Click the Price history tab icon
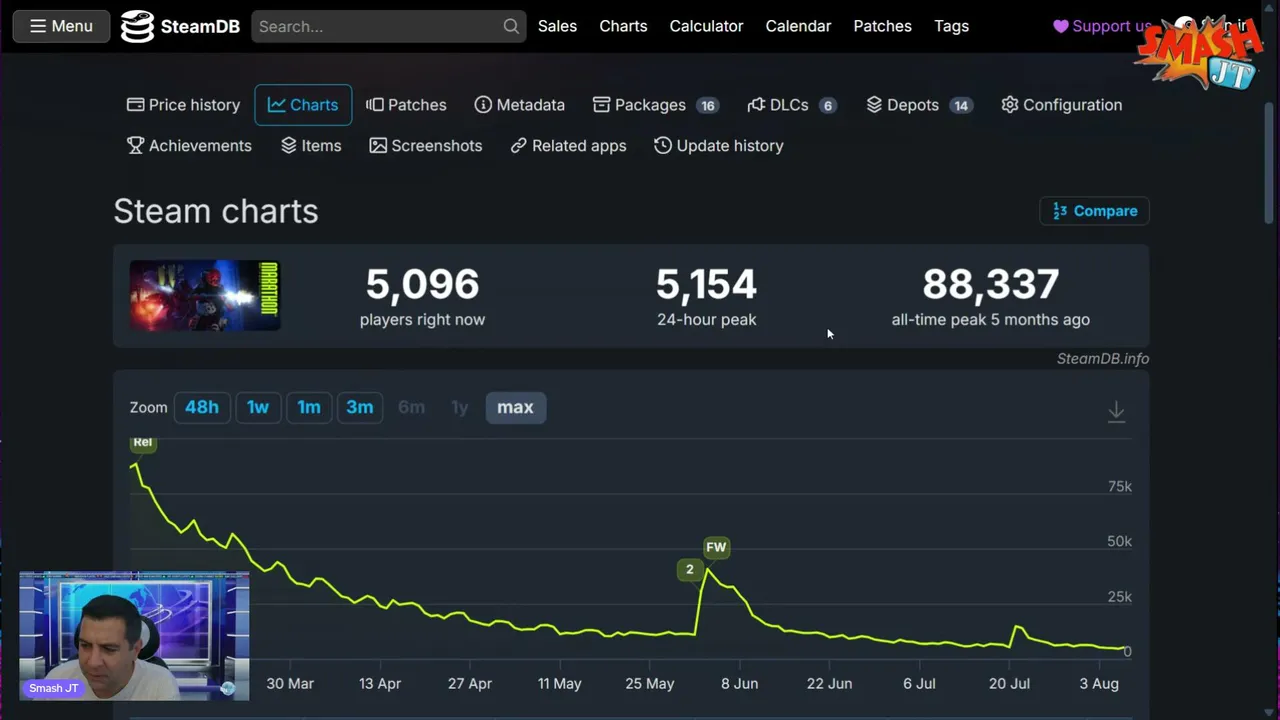 (135, 105)
